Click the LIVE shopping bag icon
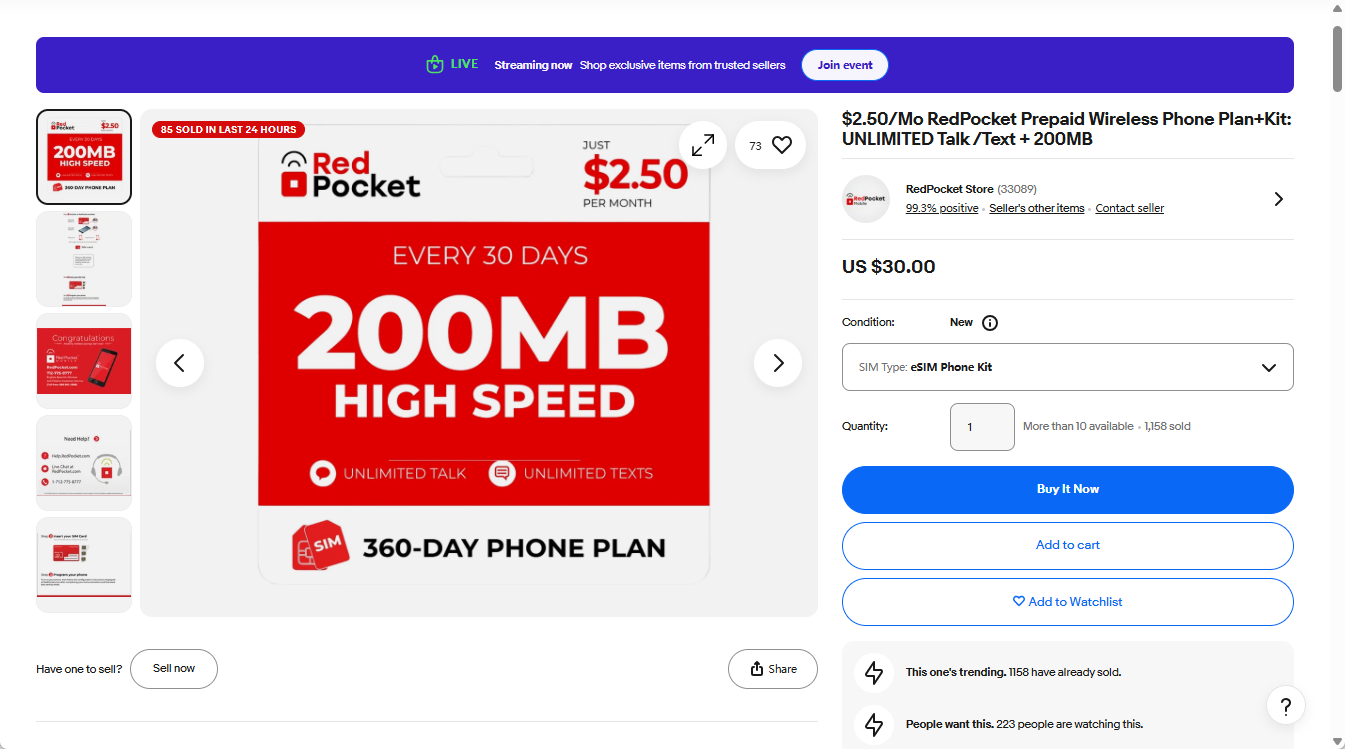This screenshot has height=749, width=1345. pos(434,65)
